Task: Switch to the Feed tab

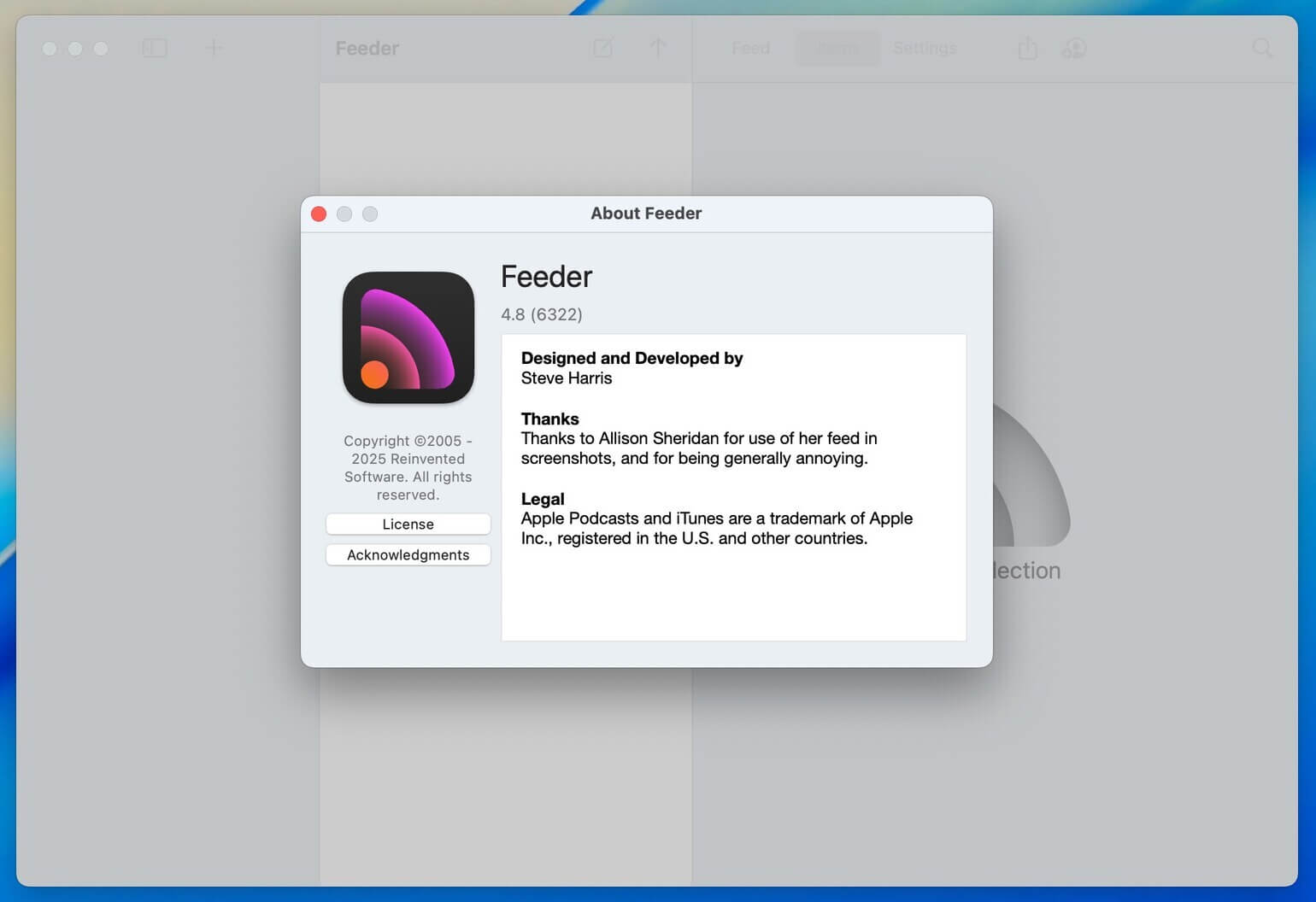Action: tap(751, 49)
